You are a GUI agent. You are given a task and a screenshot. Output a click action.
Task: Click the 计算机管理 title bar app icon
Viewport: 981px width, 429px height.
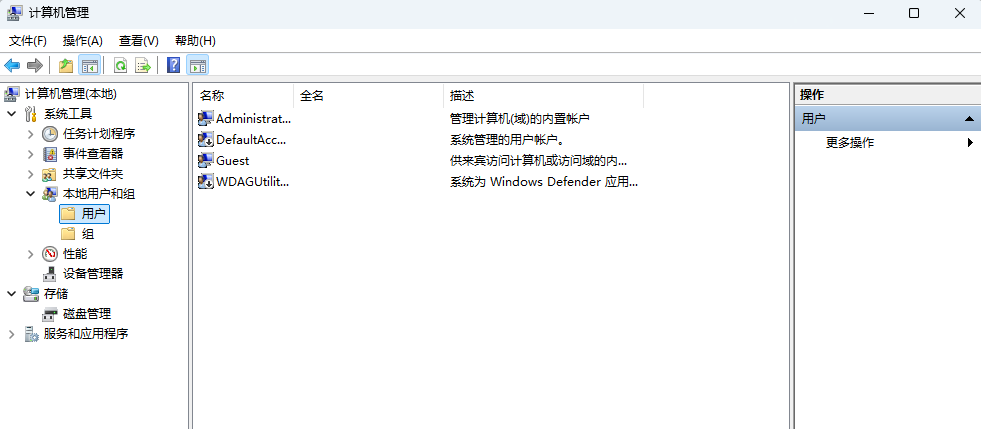15,13
